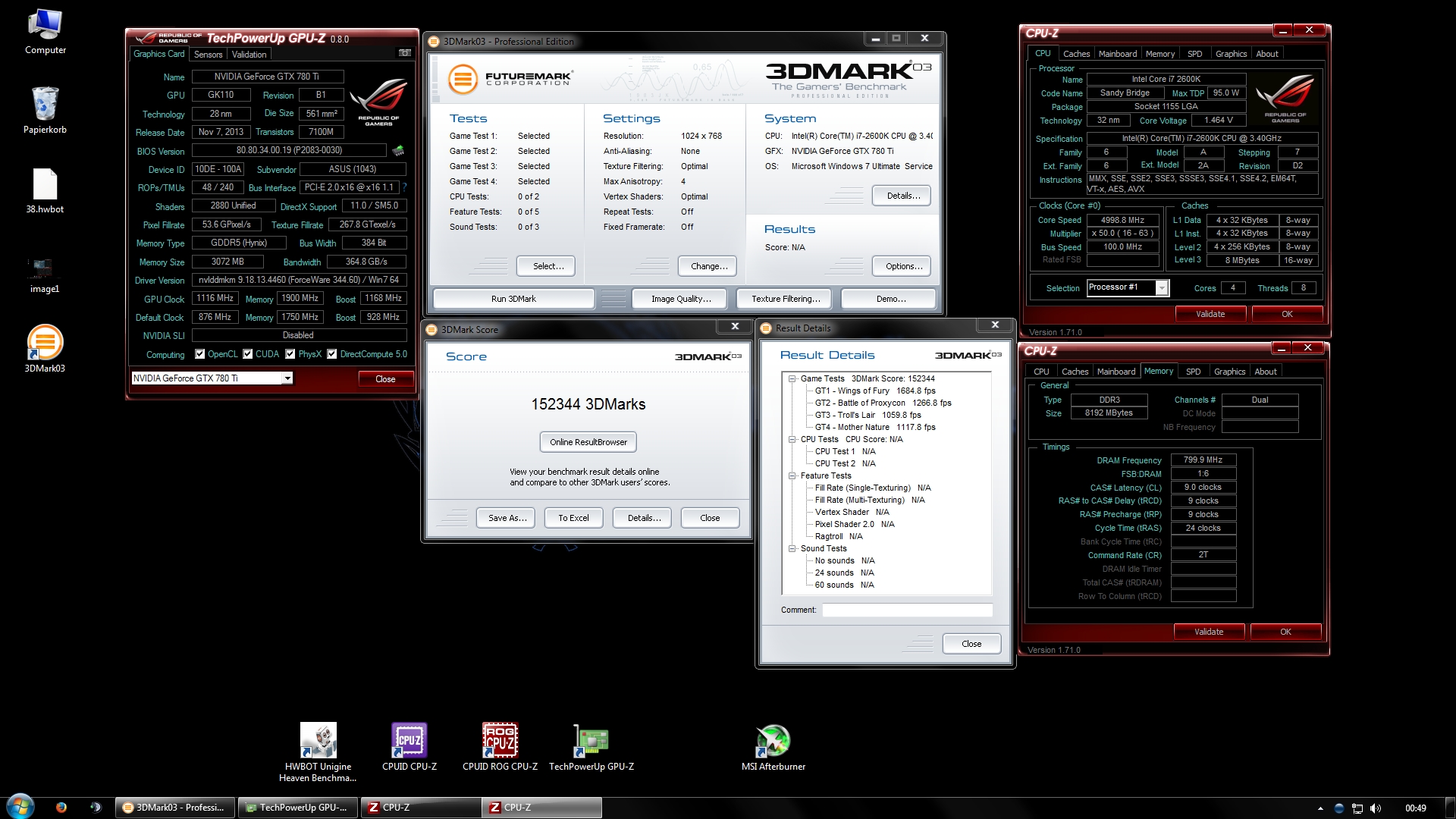Click the GPU-Z BIOS save chip icon
The height and width of the screenshot is (819, 1456).
[398, 150]
